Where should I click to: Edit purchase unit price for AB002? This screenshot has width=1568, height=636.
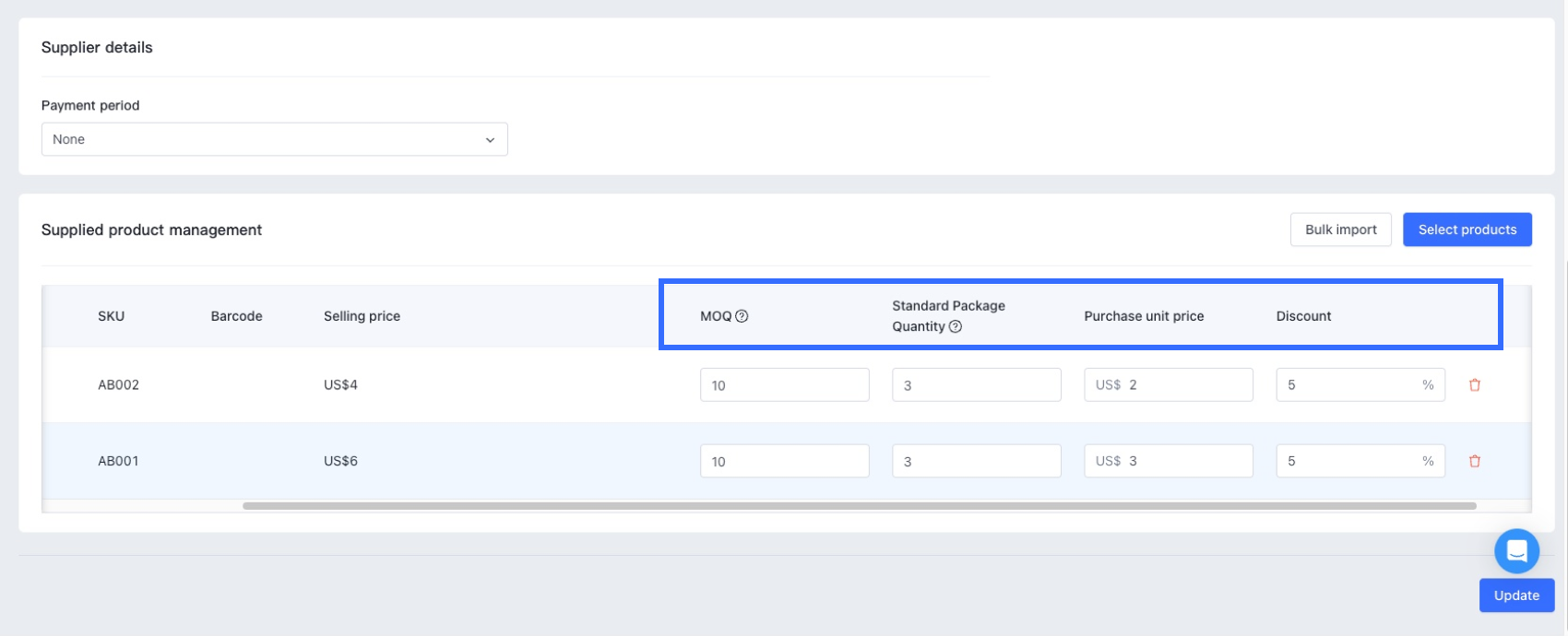coord(1185,385)
